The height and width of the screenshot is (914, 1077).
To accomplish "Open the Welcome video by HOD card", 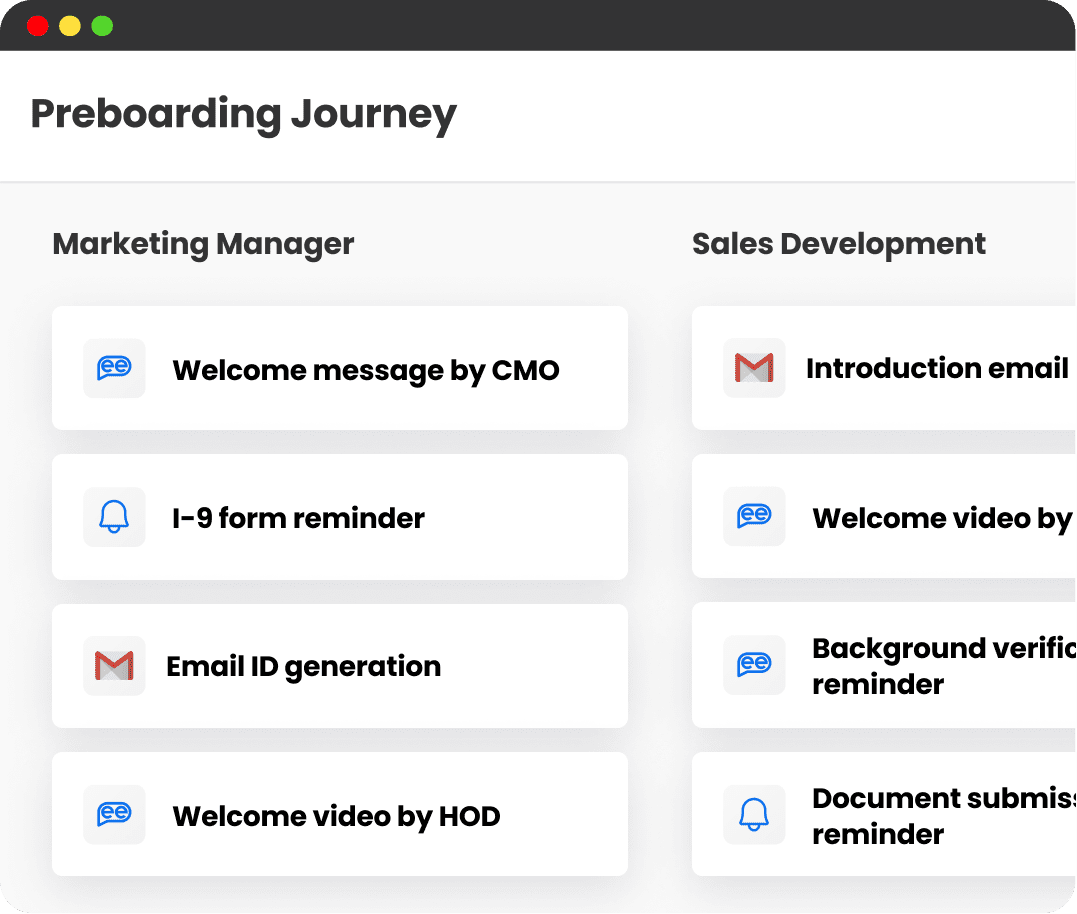I will (340, 814).
